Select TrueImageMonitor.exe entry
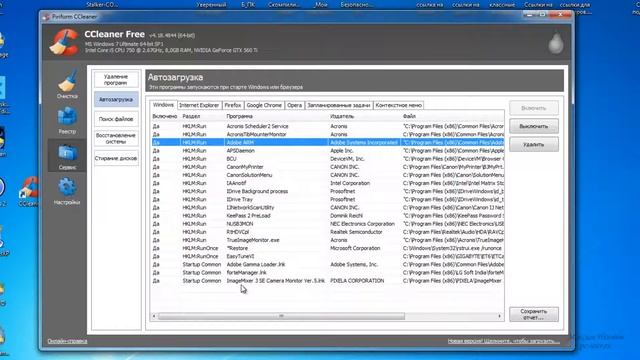640x360 pixels. point(327,240)
